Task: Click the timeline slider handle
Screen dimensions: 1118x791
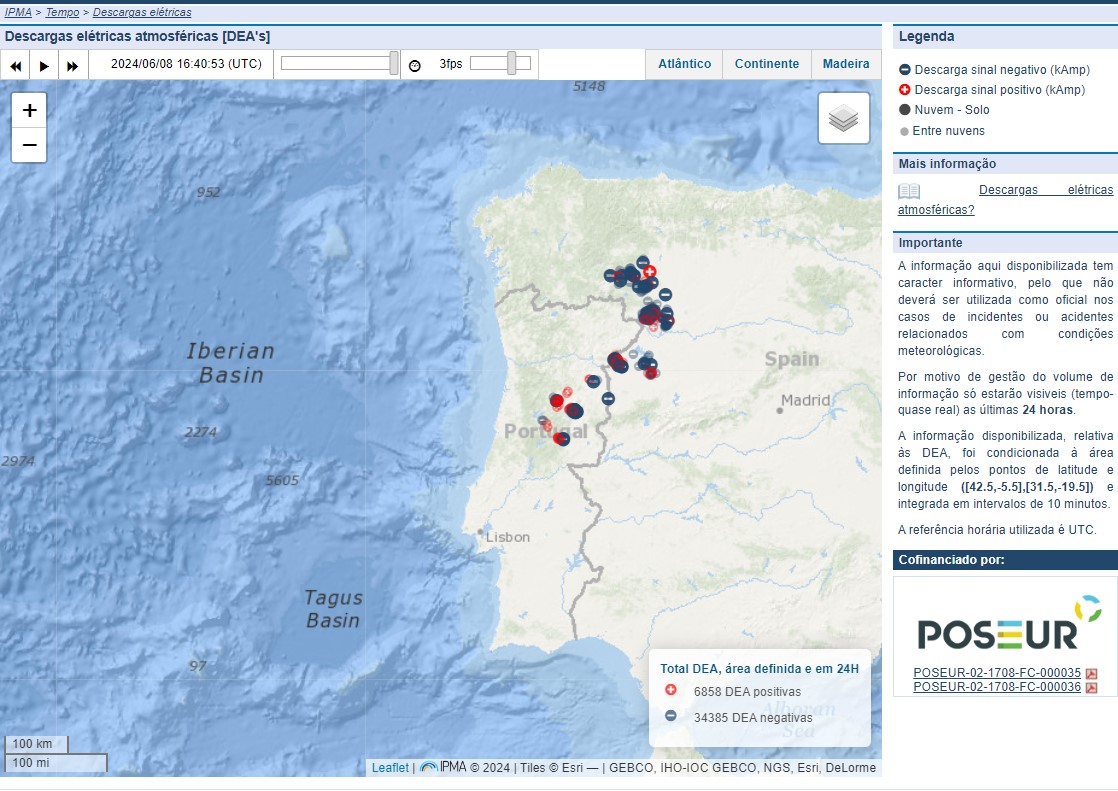Action: coord(394,64)
